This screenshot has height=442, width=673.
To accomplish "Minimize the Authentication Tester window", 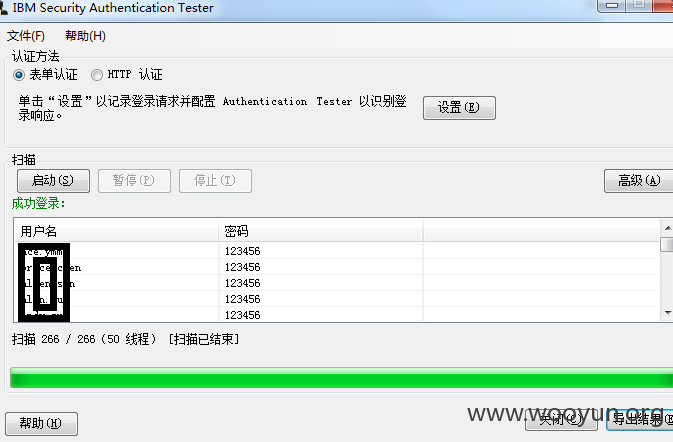I will click(x=612, y=6).
